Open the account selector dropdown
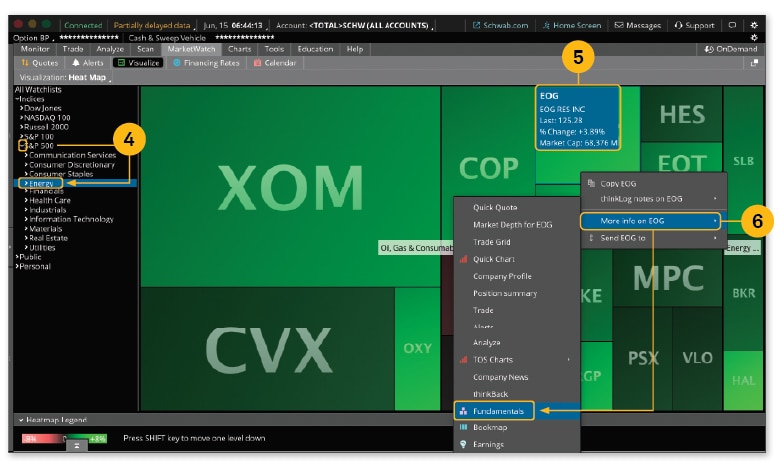This screenshot has width=780, height=468. pos(355,25)
